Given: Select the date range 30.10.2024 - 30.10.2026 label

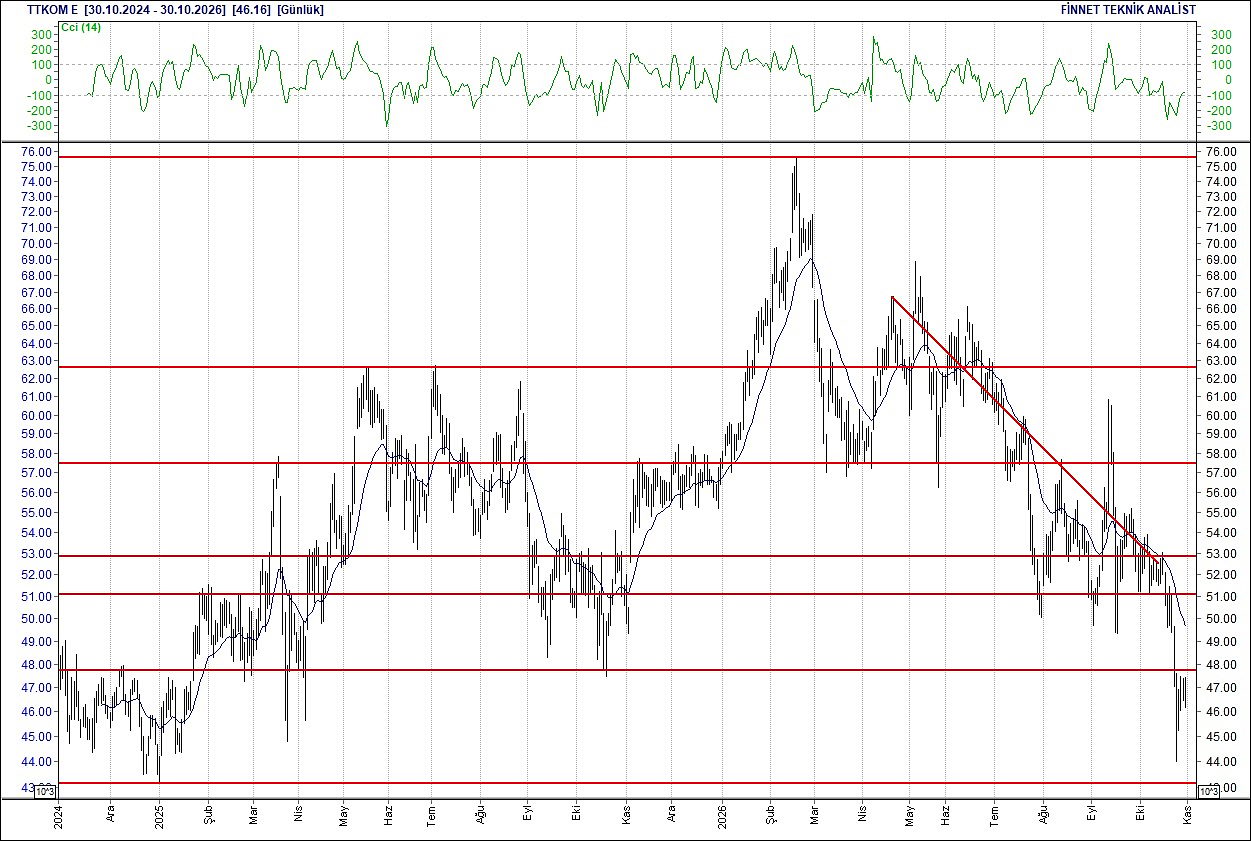Looking at the screenshot, I should pos(156,9).
